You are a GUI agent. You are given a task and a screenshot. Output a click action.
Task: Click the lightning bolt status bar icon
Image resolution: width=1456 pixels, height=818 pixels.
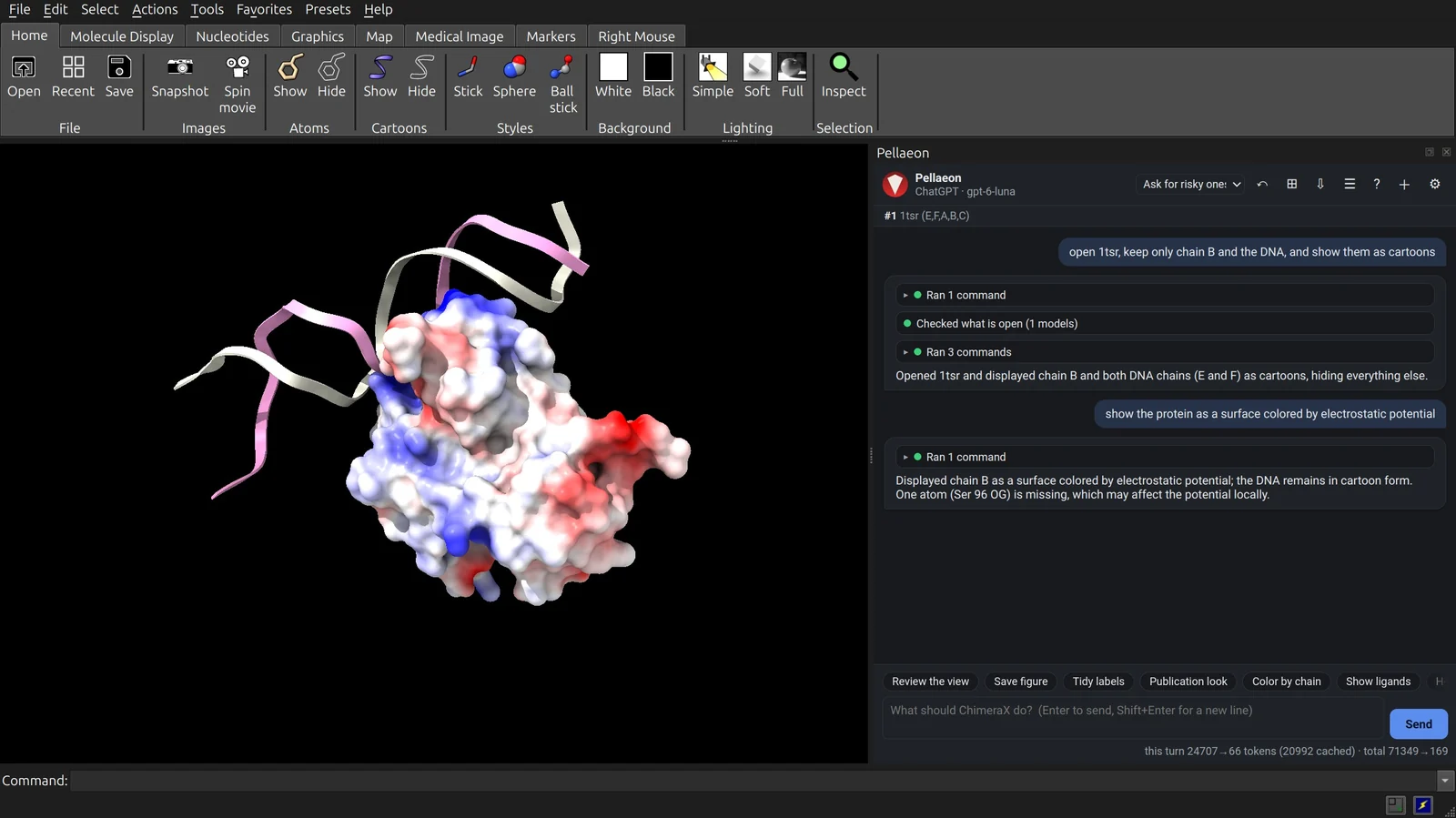coord(1423,805)
